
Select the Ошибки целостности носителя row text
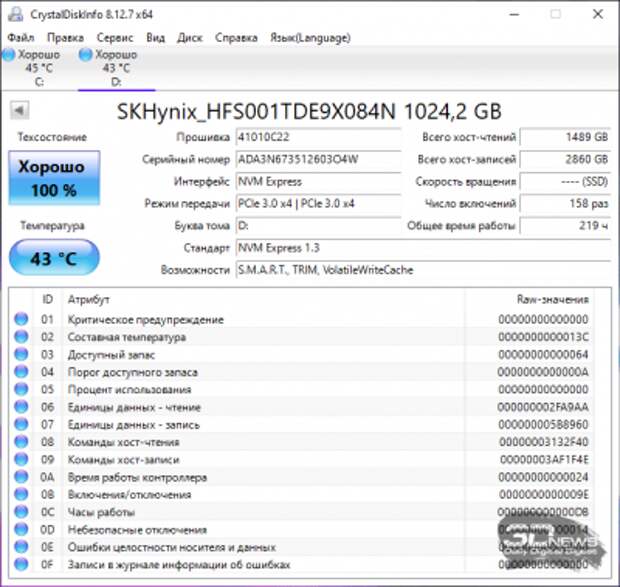pyautogui.click(x=172, y=547)
